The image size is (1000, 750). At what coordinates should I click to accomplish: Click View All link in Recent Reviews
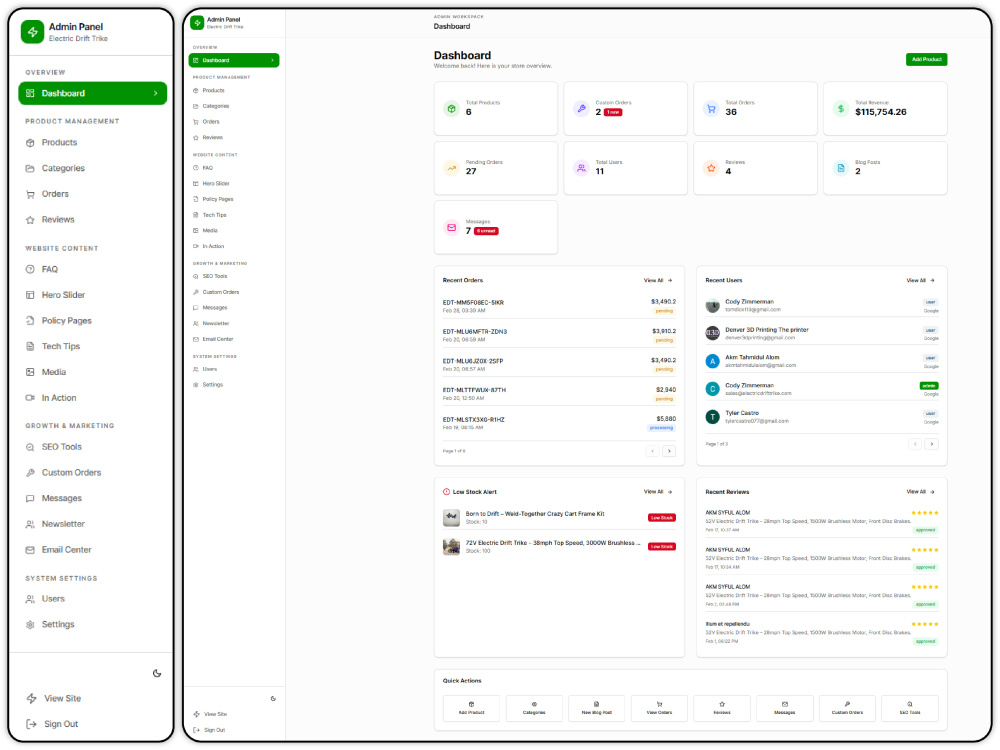coord(920,492)
